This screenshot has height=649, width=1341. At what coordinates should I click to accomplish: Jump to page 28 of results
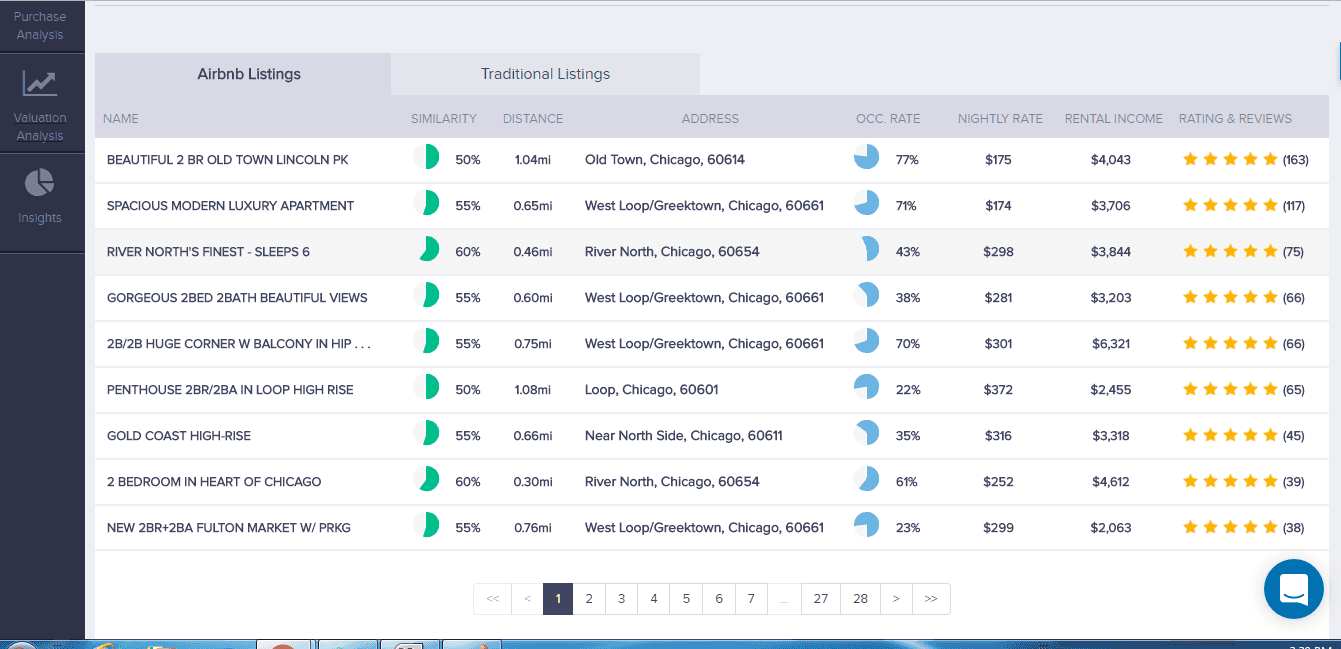click(860, 598)
